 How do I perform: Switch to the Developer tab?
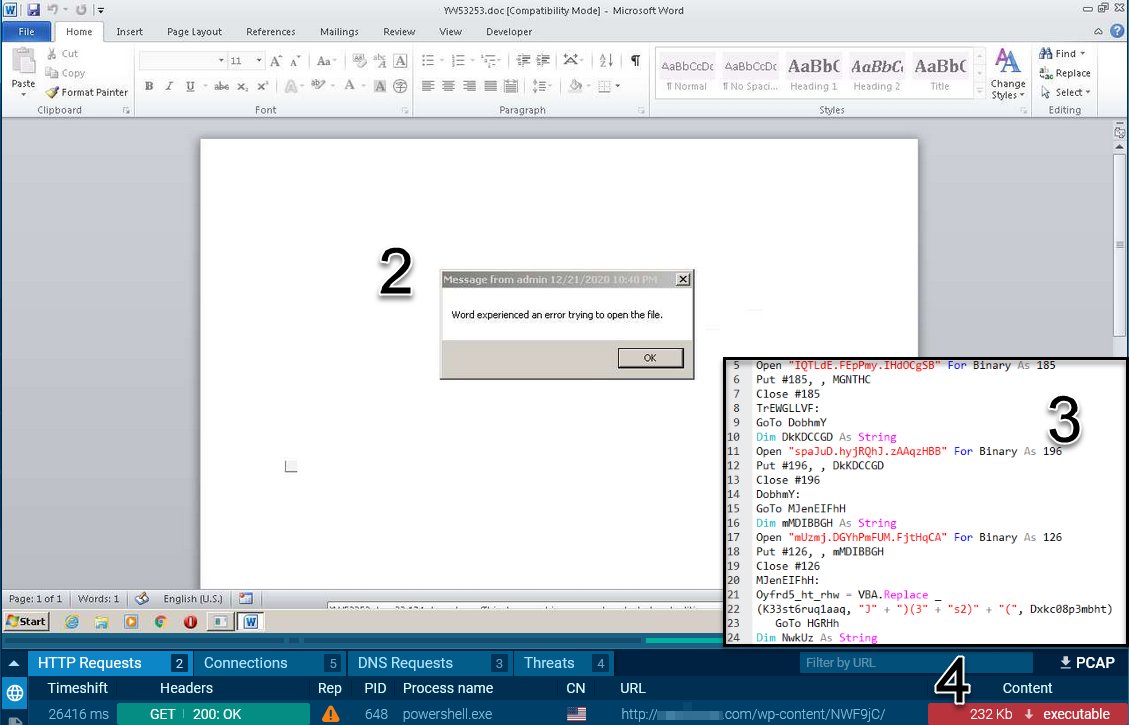click(509, 32)
